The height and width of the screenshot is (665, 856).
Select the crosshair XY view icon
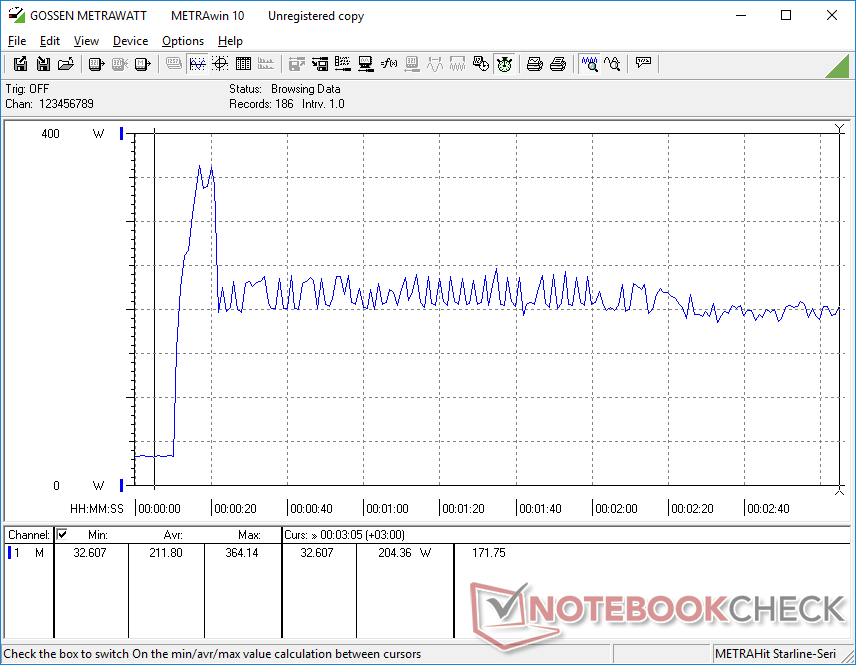pyautogui.click(x=220, y=64)
